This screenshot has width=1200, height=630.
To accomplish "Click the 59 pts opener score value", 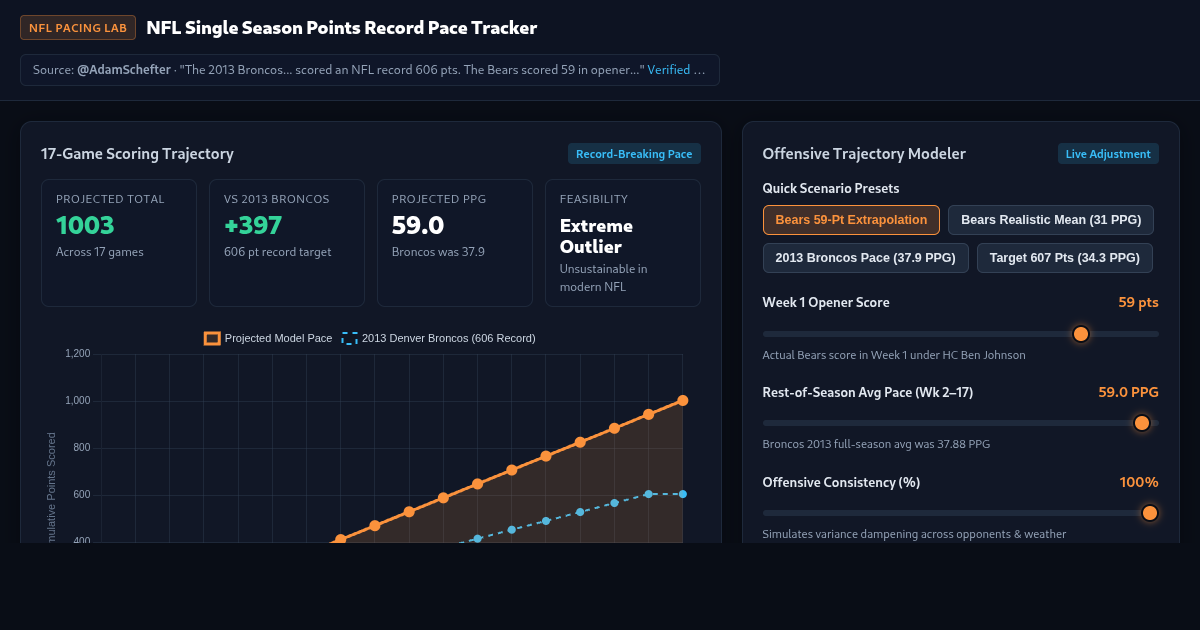I will coord(1138,302).
